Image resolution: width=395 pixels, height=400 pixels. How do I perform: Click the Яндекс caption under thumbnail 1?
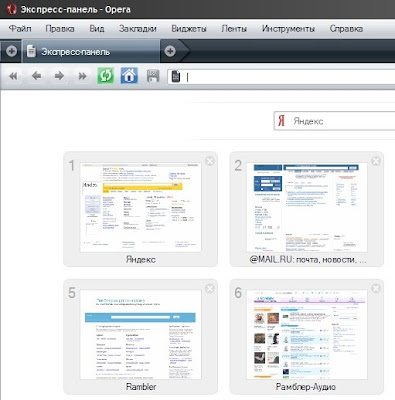[x=141, y=259]
